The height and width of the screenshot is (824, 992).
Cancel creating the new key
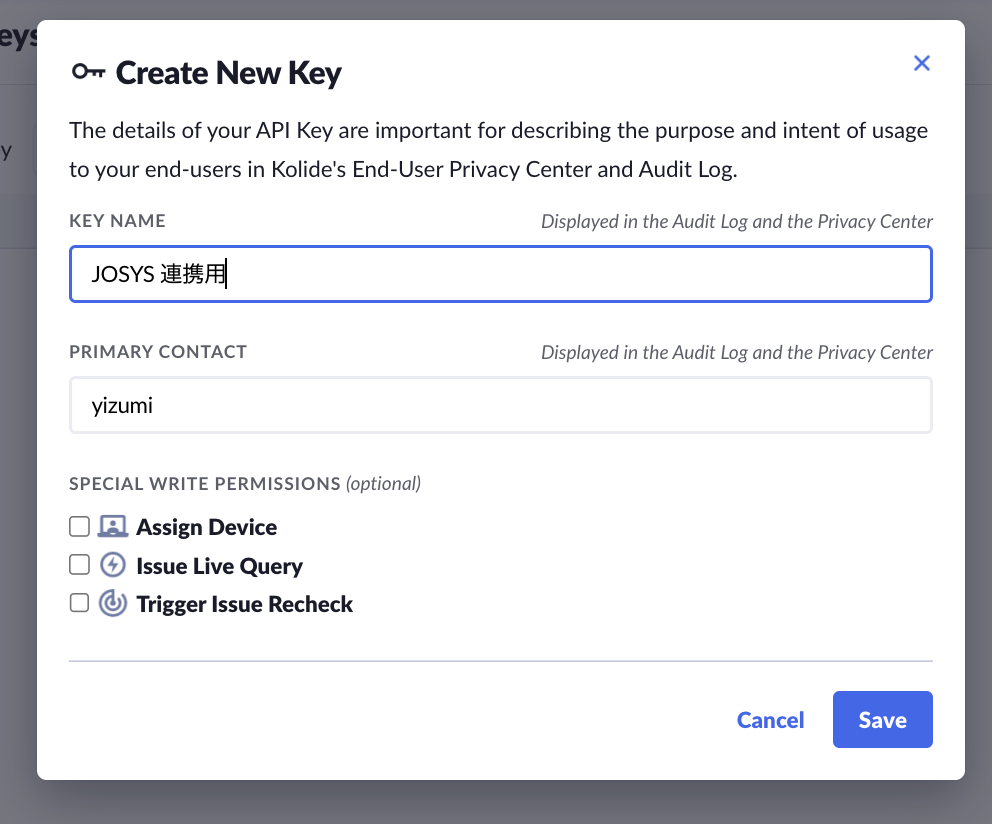[x=770, y=720]
